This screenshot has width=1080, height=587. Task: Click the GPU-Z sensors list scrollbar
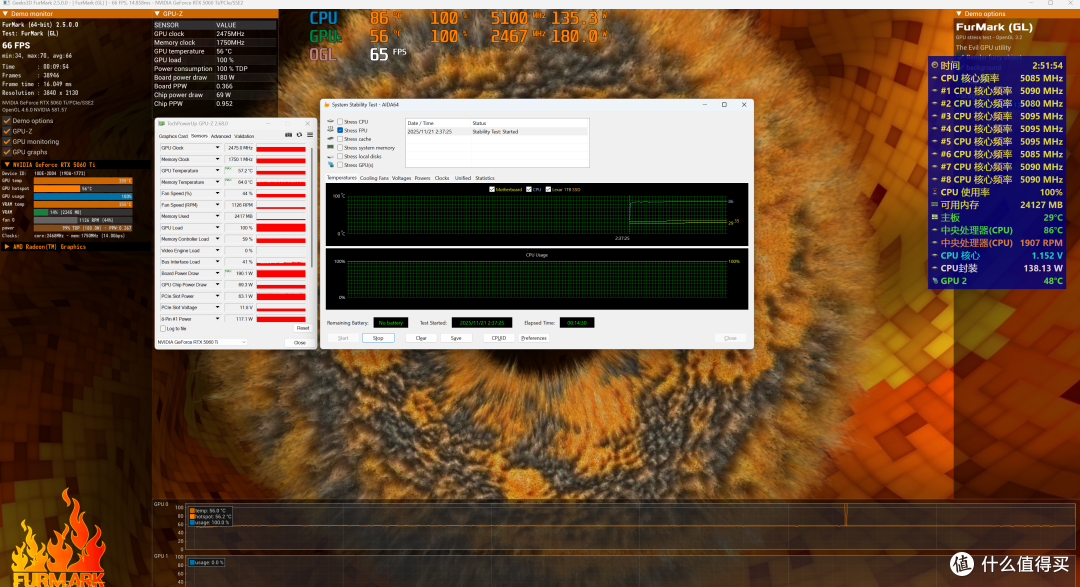tap(313, 207)
